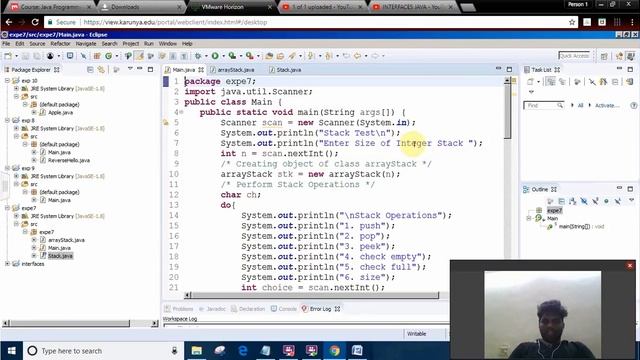Collapse the exp 8 project node

7,120
